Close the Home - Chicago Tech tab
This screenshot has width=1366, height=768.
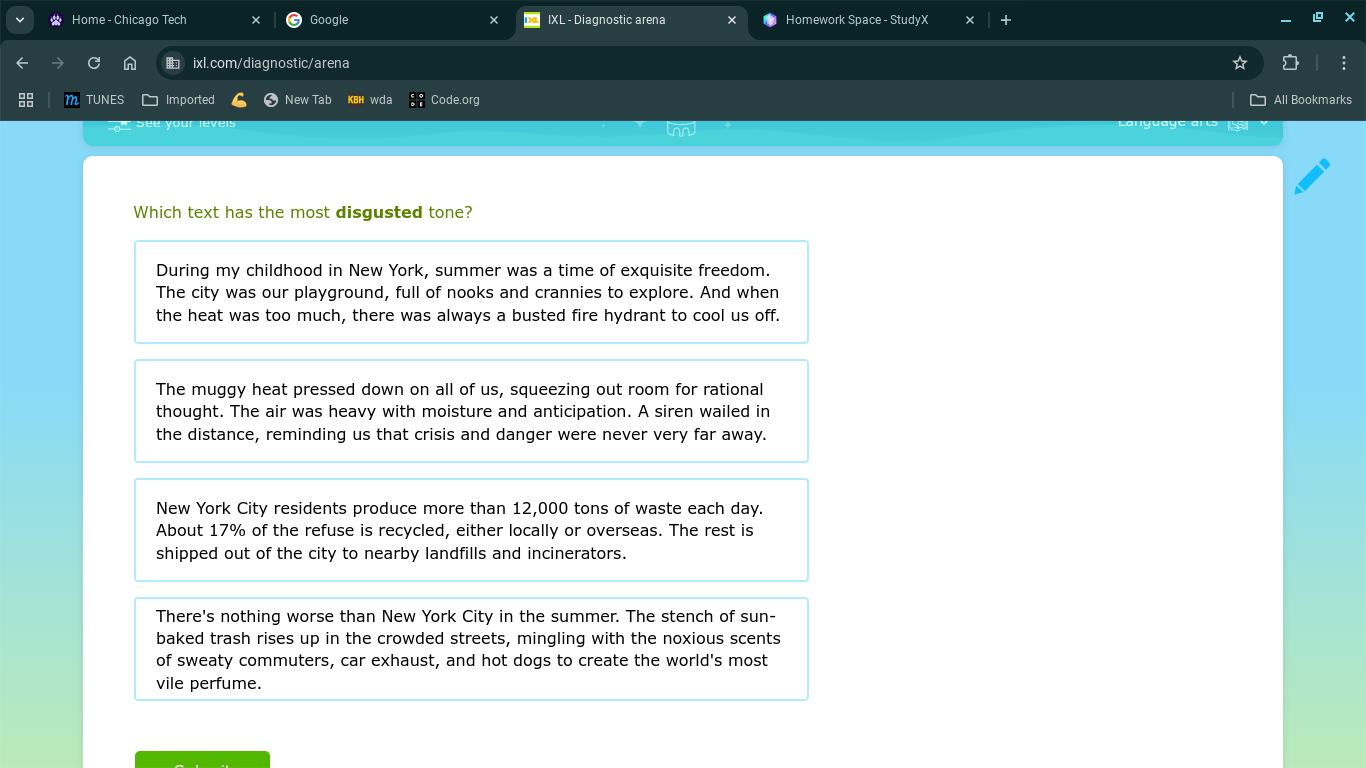[256, 20]
